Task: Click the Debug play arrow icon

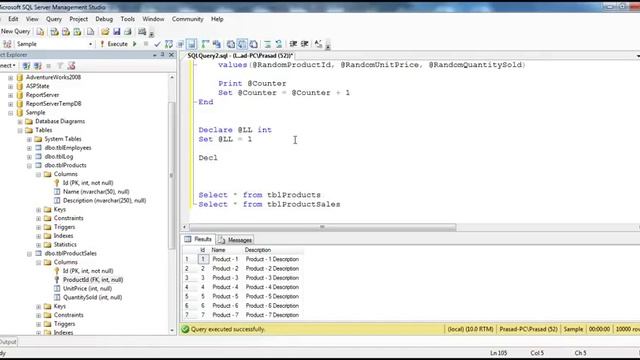Action: (x=134, y=44)
